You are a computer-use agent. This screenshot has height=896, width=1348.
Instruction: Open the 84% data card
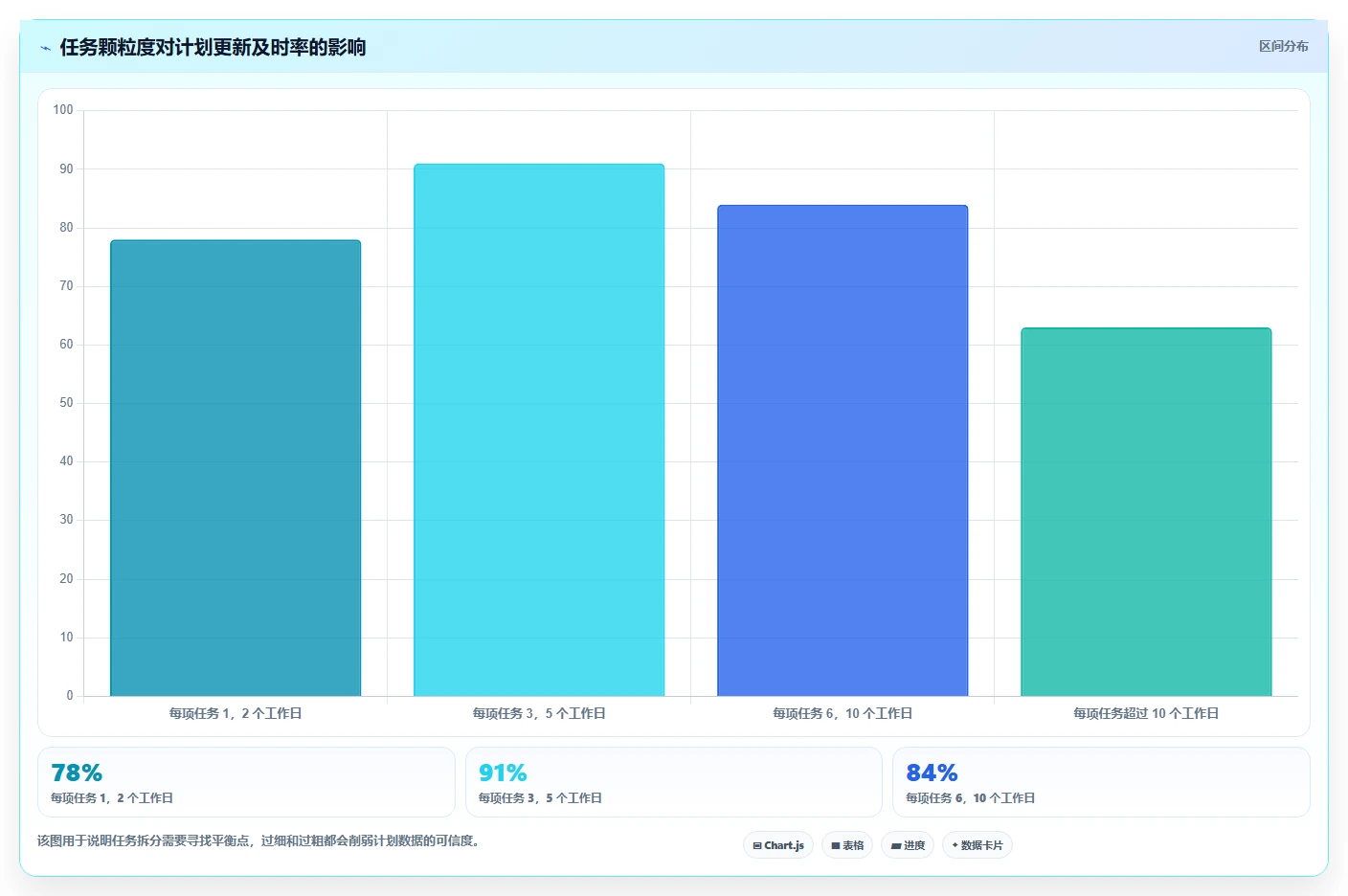pos(1101,782)
